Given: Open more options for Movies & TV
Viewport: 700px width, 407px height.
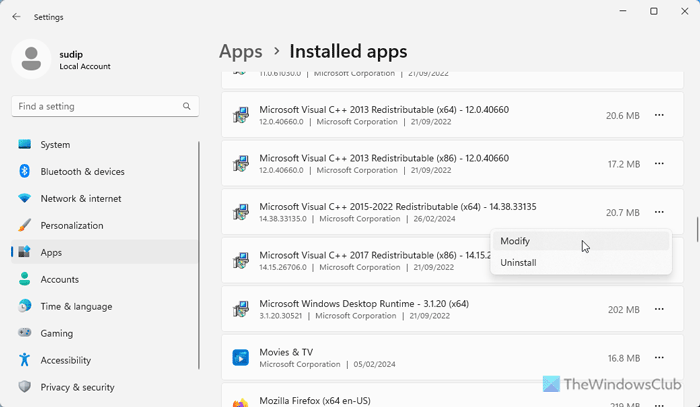Looking at the screenshot, I should (x=659, y=358).
